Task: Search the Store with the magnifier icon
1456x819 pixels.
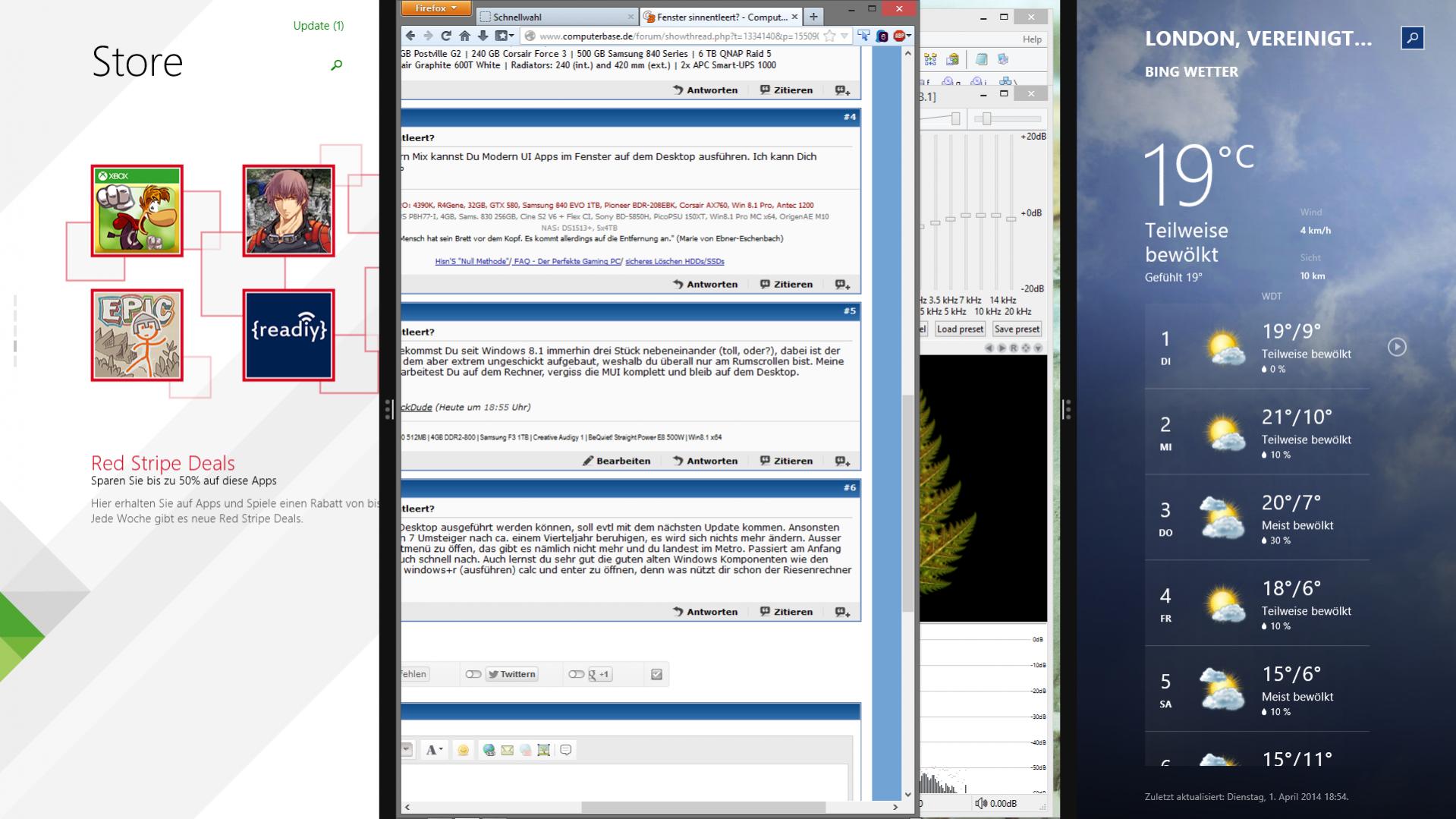Action: click(336, 65)
